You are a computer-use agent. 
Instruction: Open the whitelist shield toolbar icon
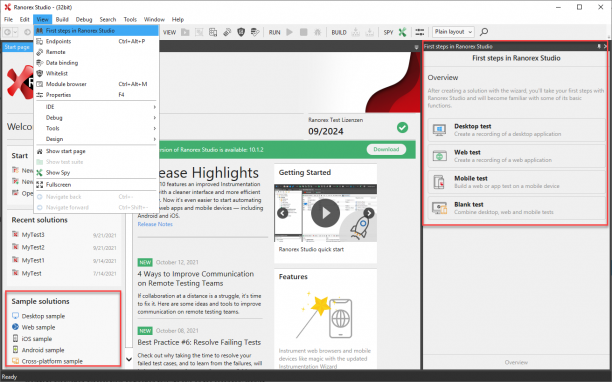[x=241, y=32]
